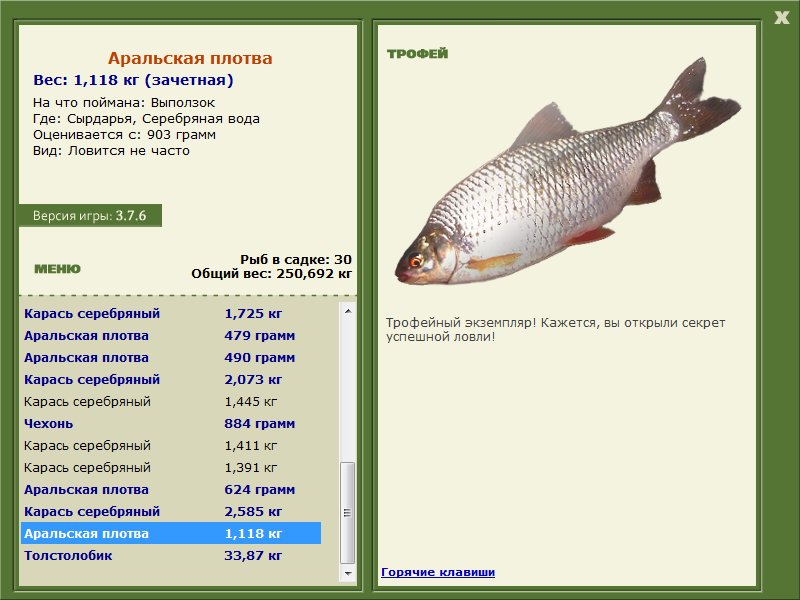
Task: Click the Рыб в садке: 30 text
Action: (x=296, y=259)
